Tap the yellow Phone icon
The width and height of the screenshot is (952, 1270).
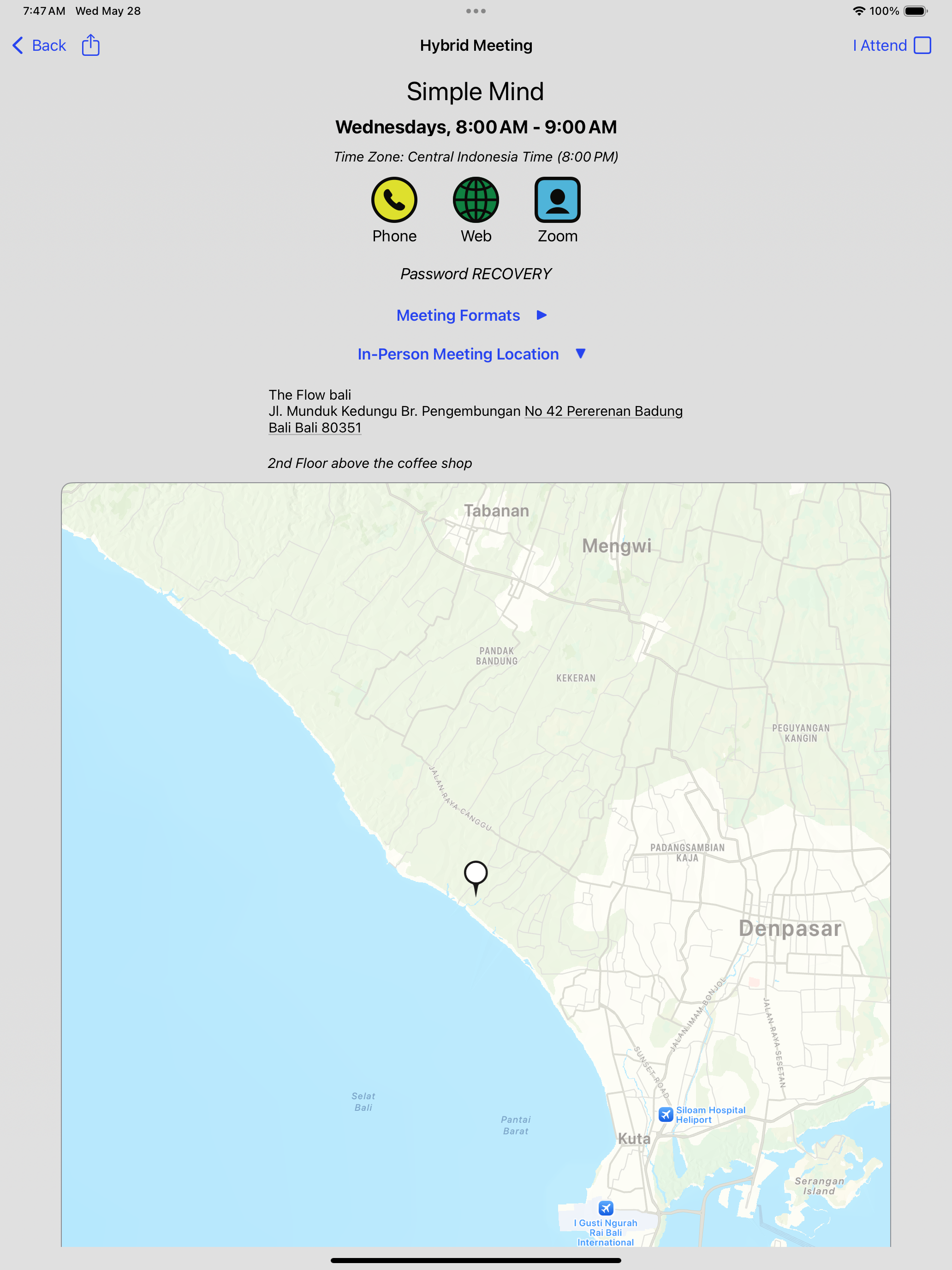pos(394,200)
